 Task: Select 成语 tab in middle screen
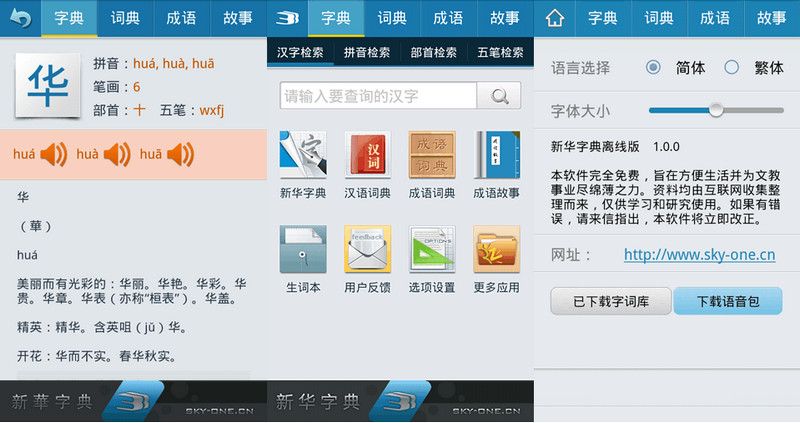[448, 18]
